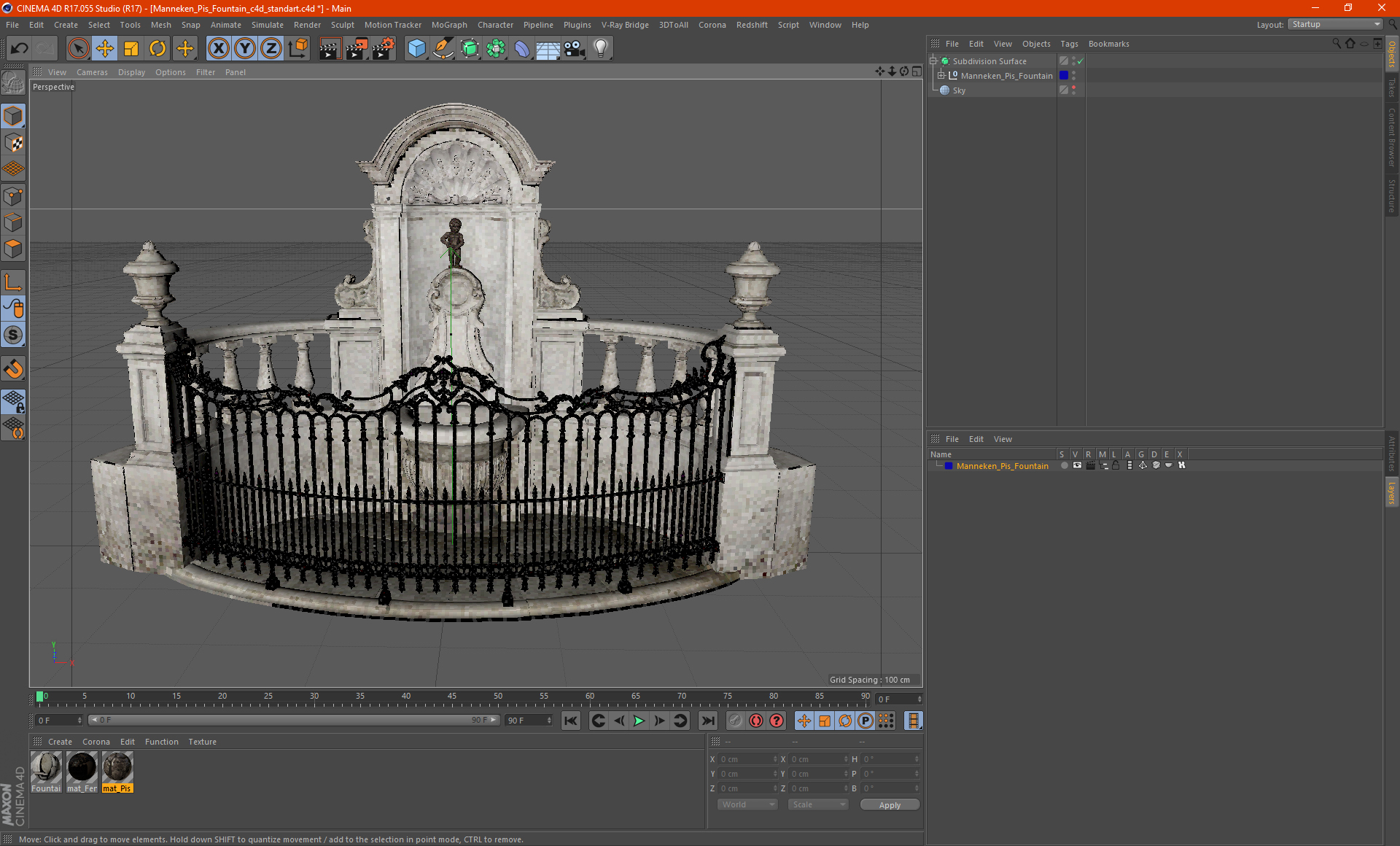The width and height of the screenshot is (1400, 846).
Task: Select the Scale tool
Action: pos(131,49)
